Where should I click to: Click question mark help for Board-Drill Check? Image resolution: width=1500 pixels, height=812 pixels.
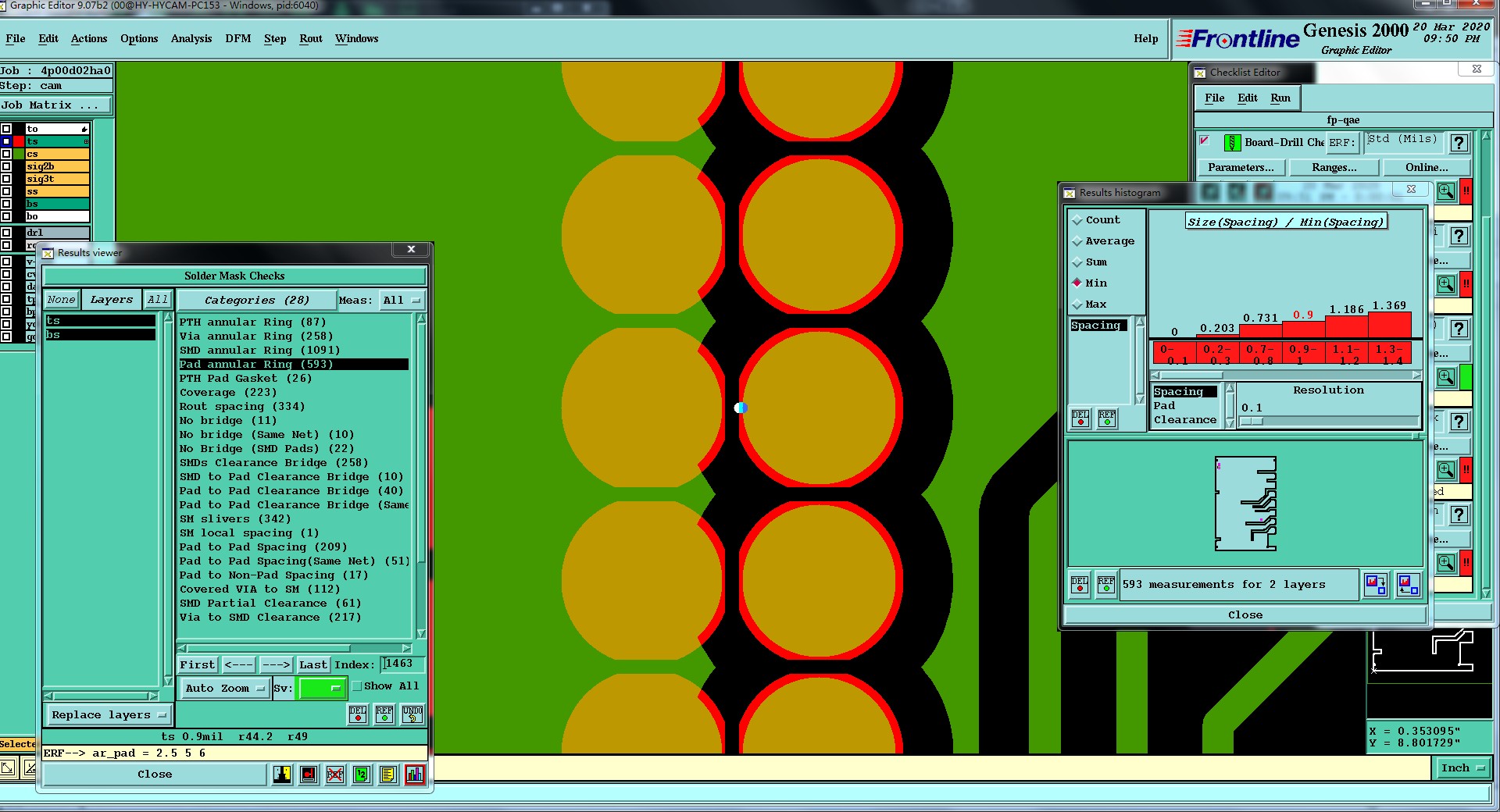click(x=1459, y=142)
